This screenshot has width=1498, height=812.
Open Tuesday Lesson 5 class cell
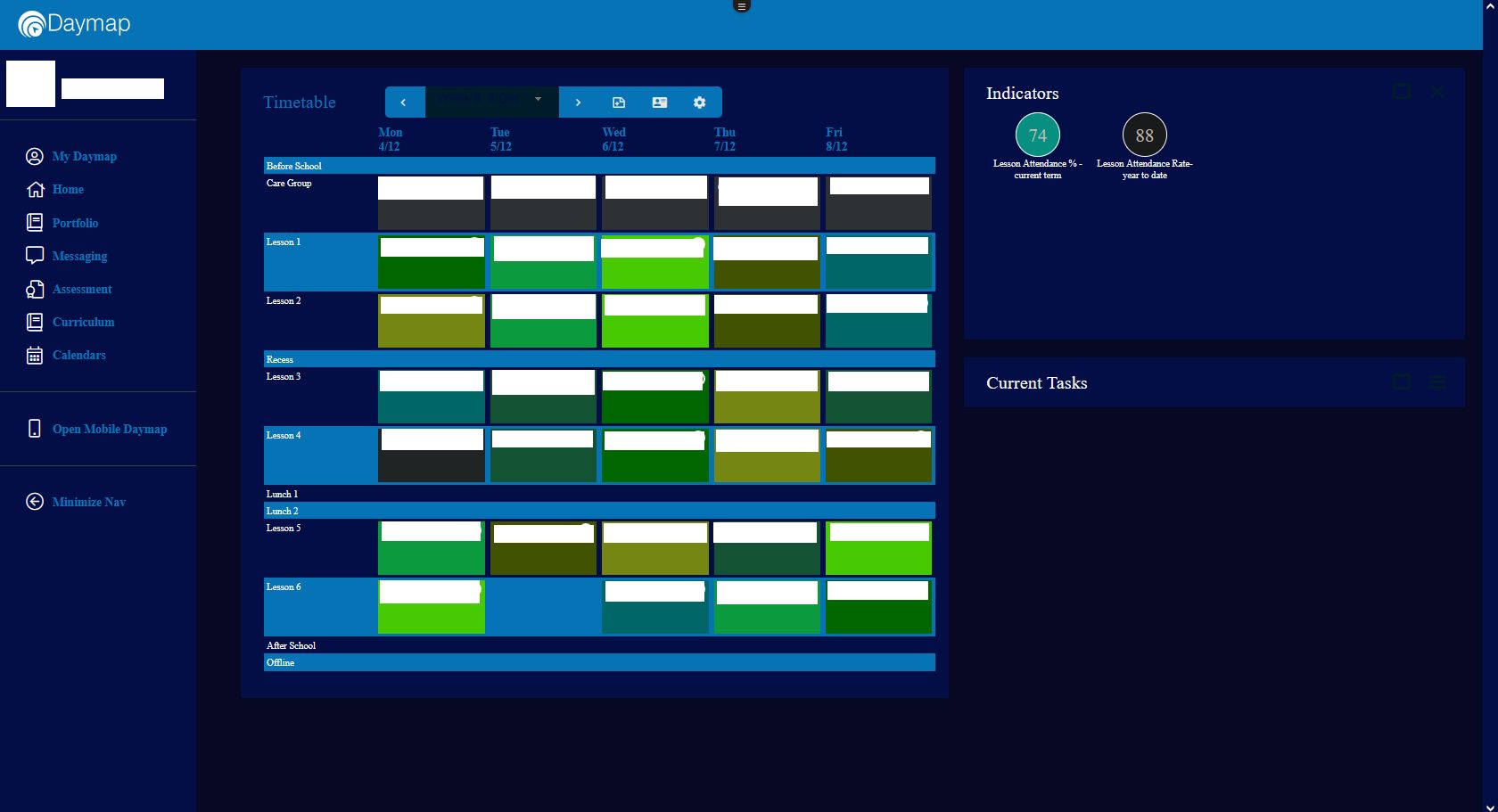tap(543, 548)
